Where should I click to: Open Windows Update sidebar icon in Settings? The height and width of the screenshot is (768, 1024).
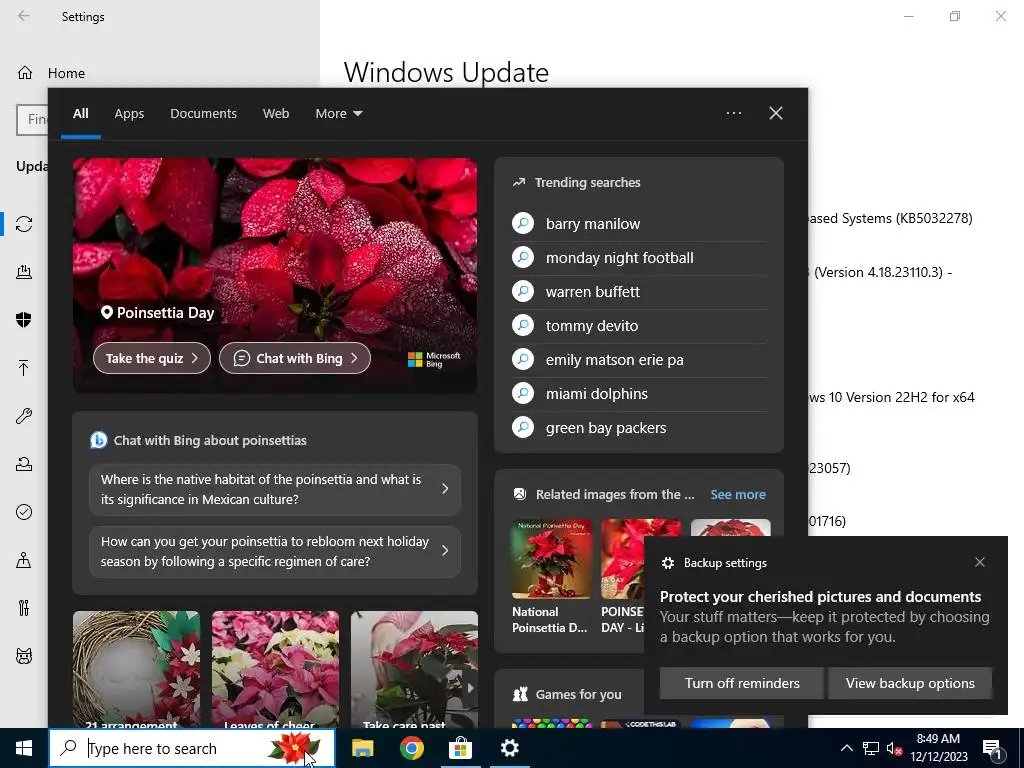click(24, 224)
